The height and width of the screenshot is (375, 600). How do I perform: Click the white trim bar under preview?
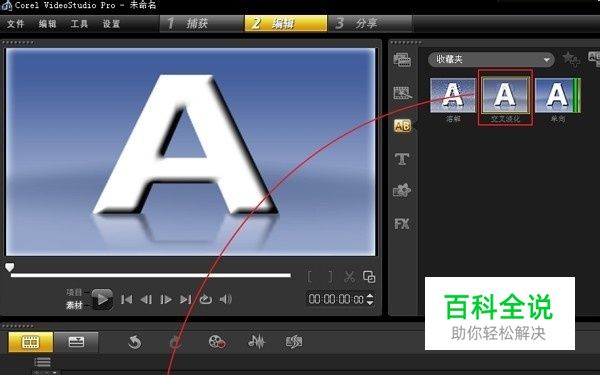(151, 275)
